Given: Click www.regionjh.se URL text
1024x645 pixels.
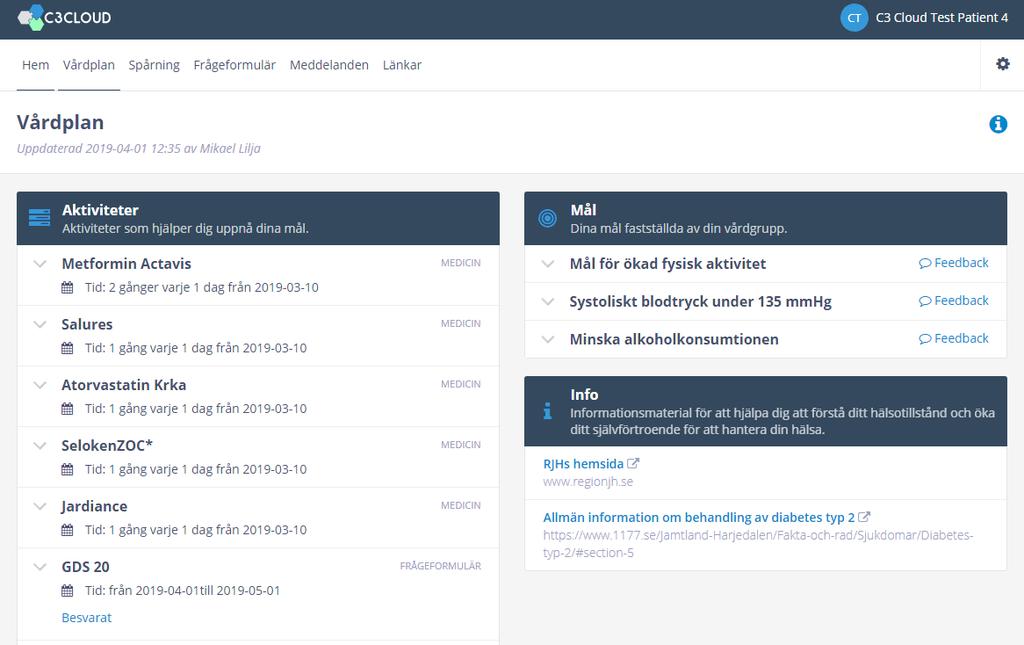Looking at the screenshot, I should 588,482.
